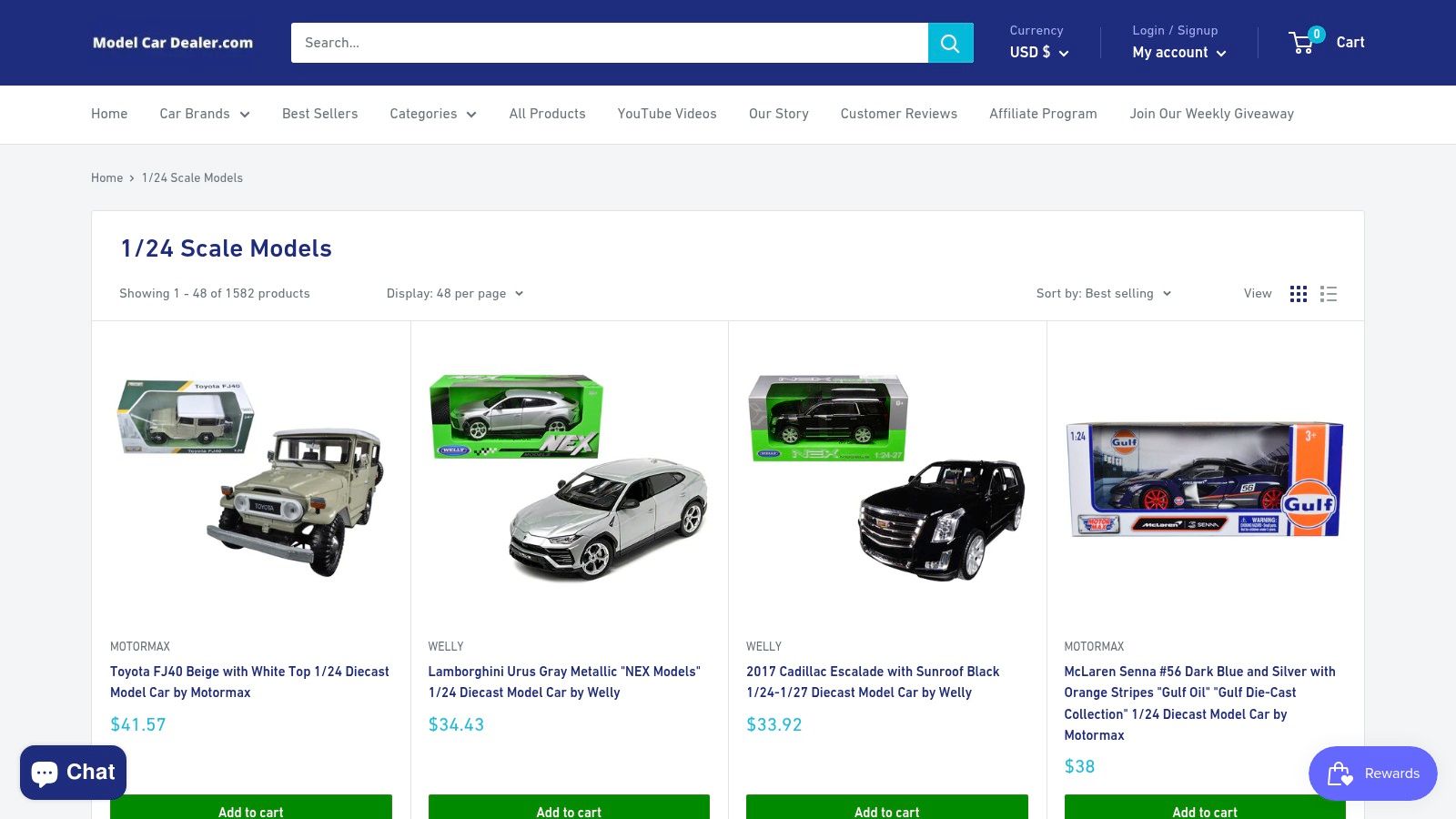Switch to list view icon
Image resolution: width=1456 pixels, height=819 pixels.
coord(1329,294)
